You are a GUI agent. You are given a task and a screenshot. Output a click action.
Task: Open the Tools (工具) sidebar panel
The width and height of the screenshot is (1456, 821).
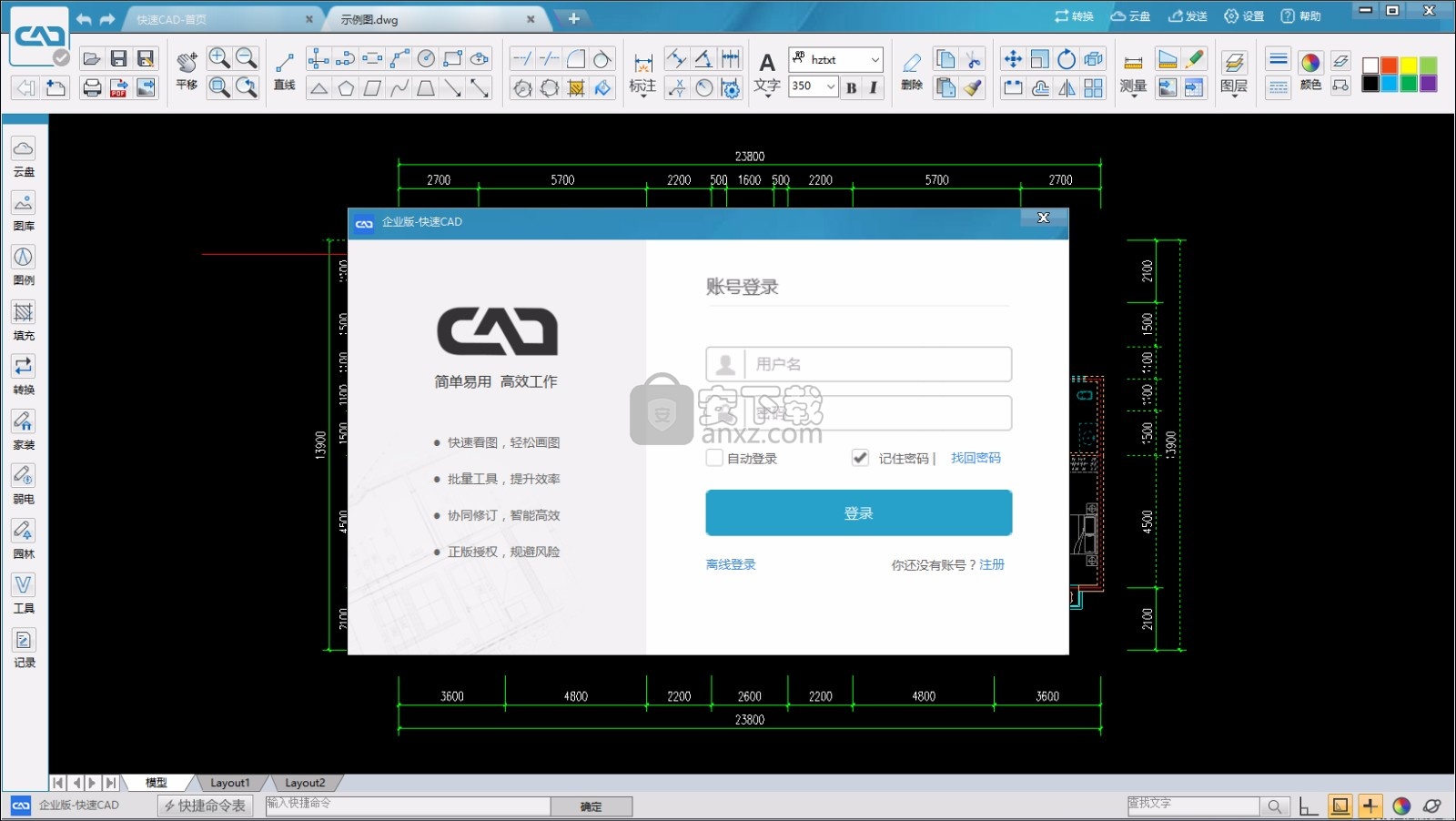tap(24, 594)
